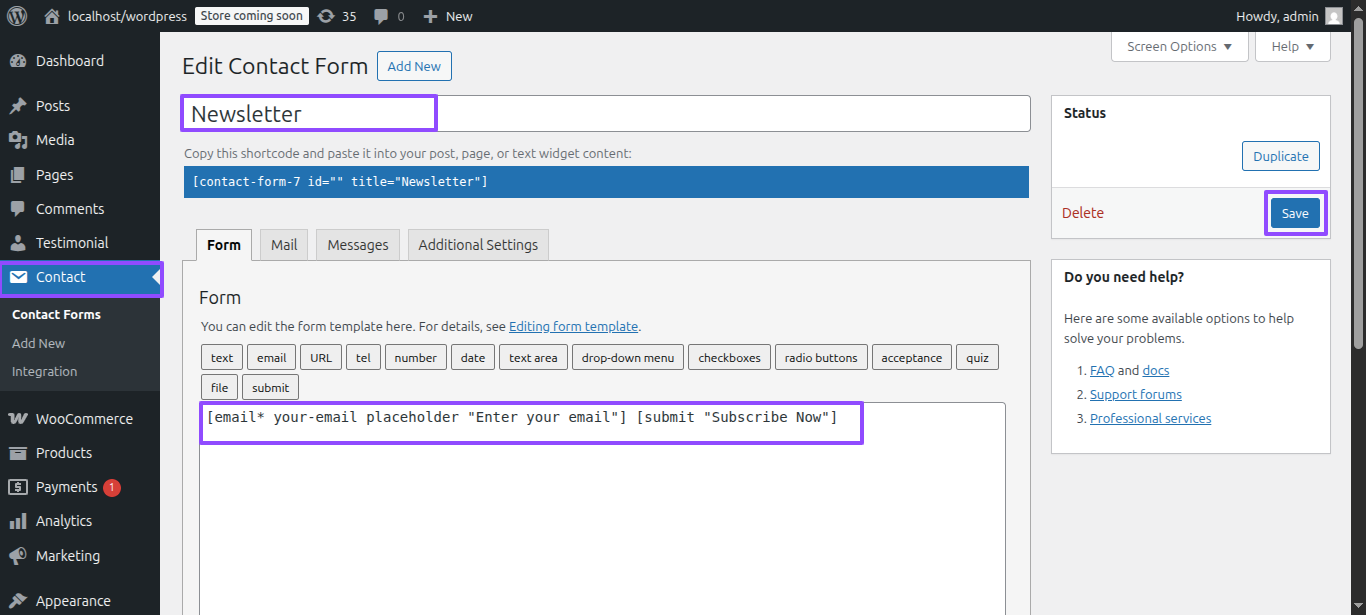The height and width of the screenshot is (615, 1366).
Task: Insert an acceptance tag
Action: click(911, 358)
